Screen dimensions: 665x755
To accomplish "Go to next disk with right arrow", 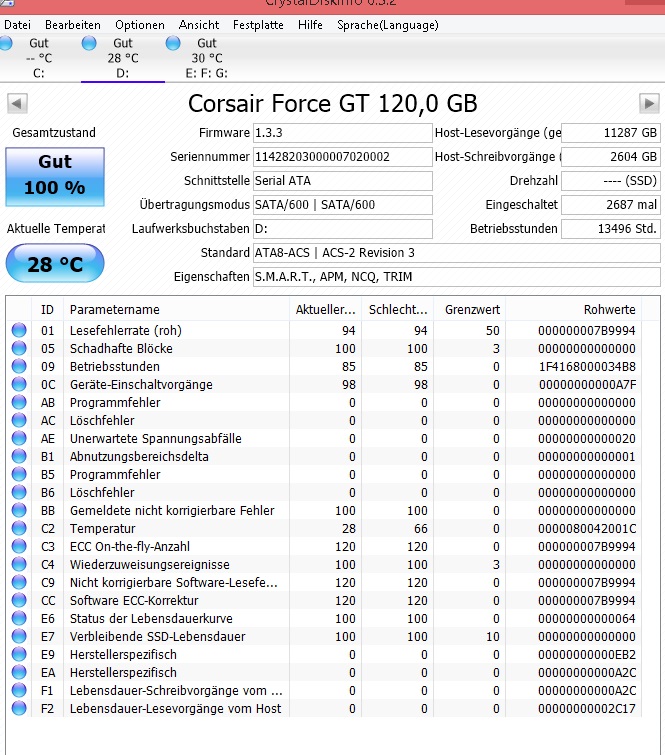I will click(649, 103).
